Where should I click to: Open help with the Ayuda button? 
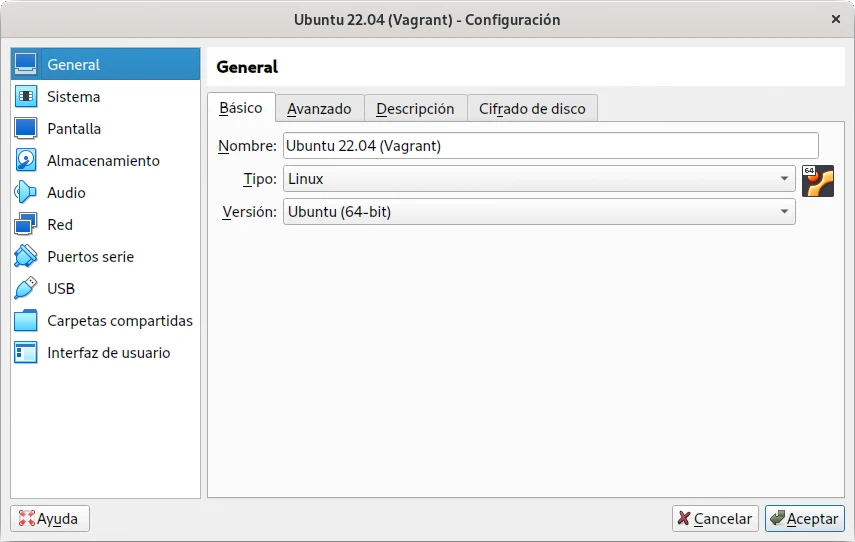pos(50,518)
